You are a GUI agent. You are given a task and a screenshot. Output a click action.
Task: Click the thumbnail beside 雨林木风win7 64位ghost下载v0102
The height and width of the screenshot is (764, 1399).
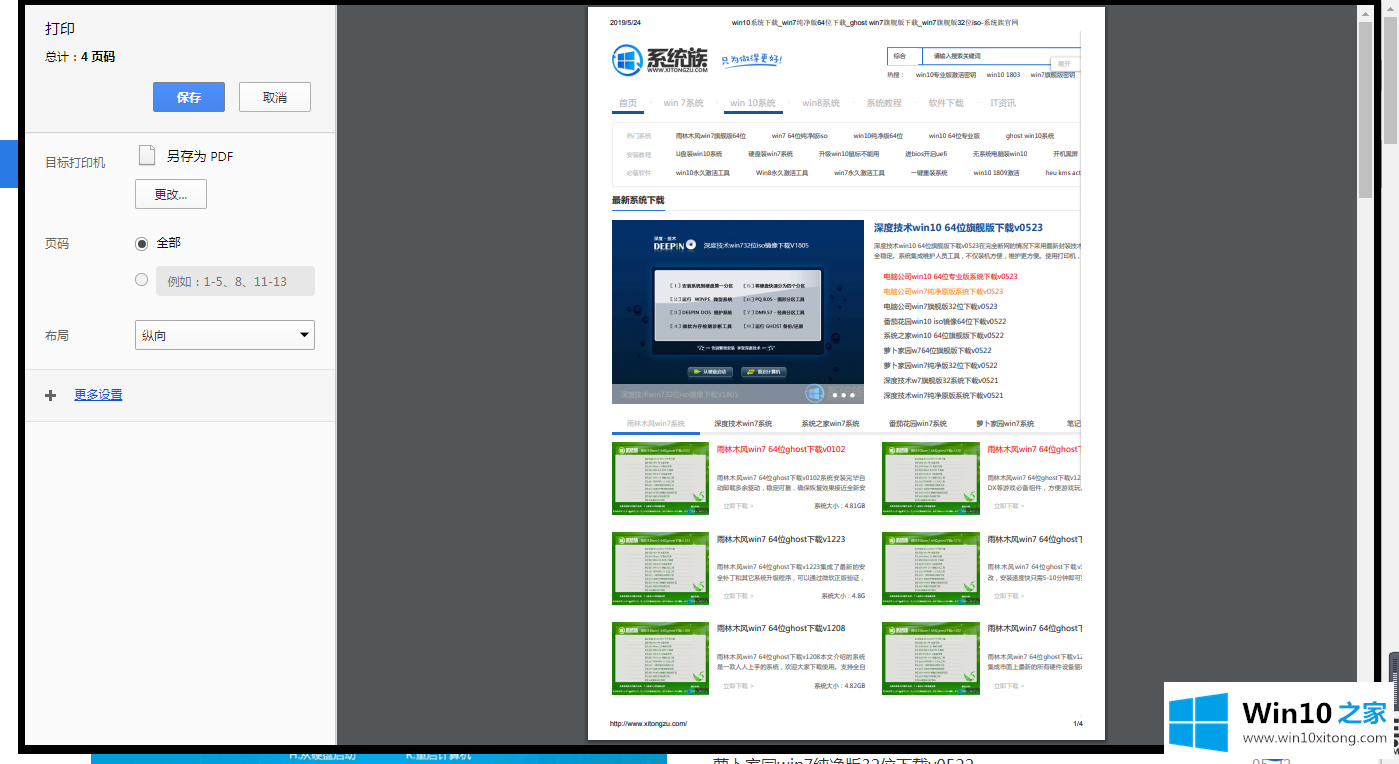660,478
